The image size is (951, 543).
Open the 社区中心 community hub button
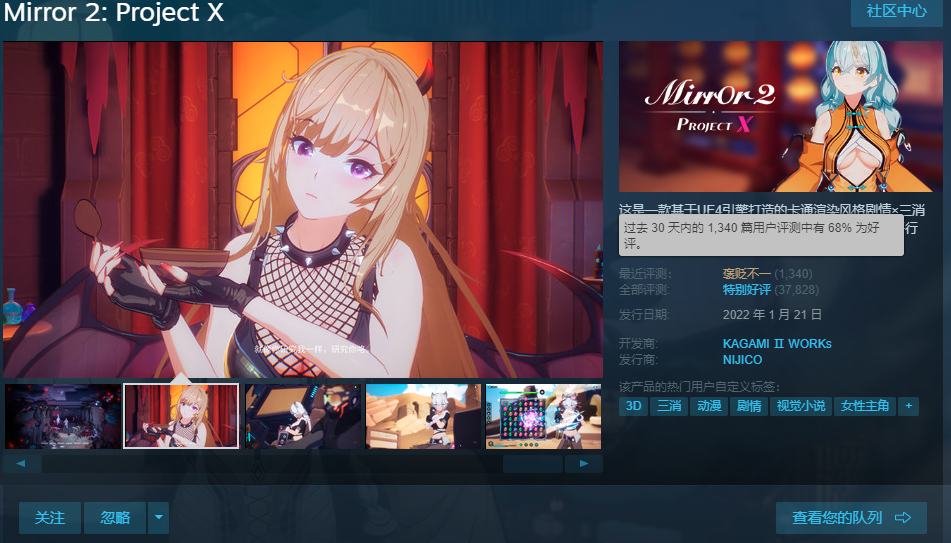pos(897,12)
